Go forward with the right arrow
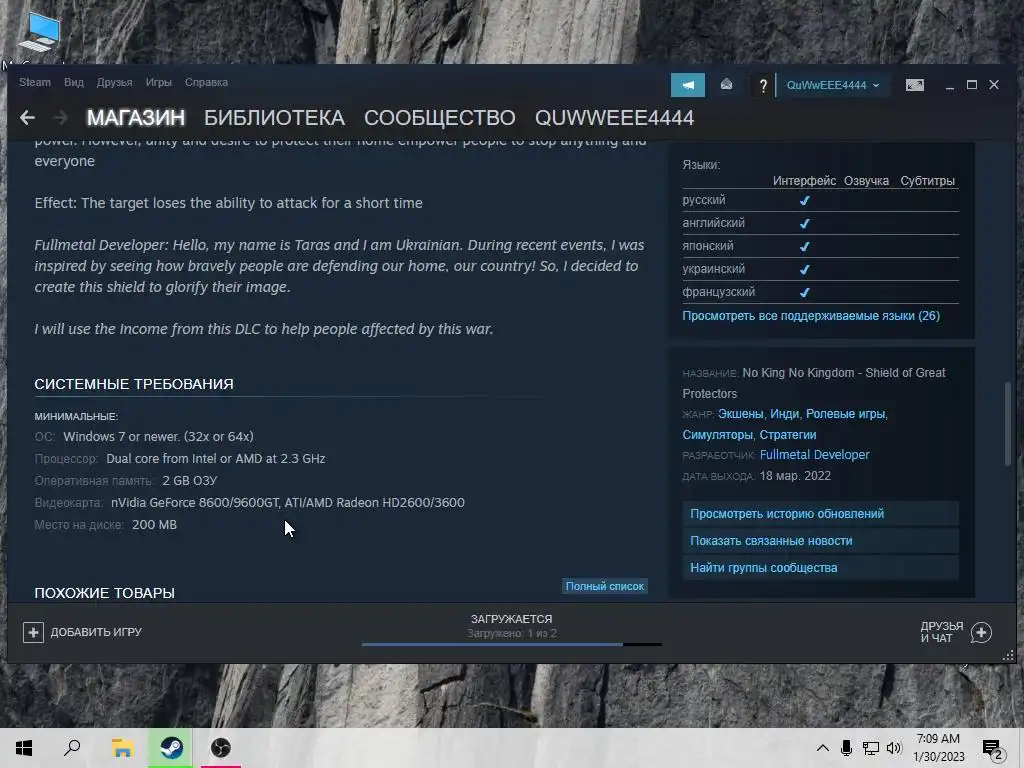 tap(60, 118)
